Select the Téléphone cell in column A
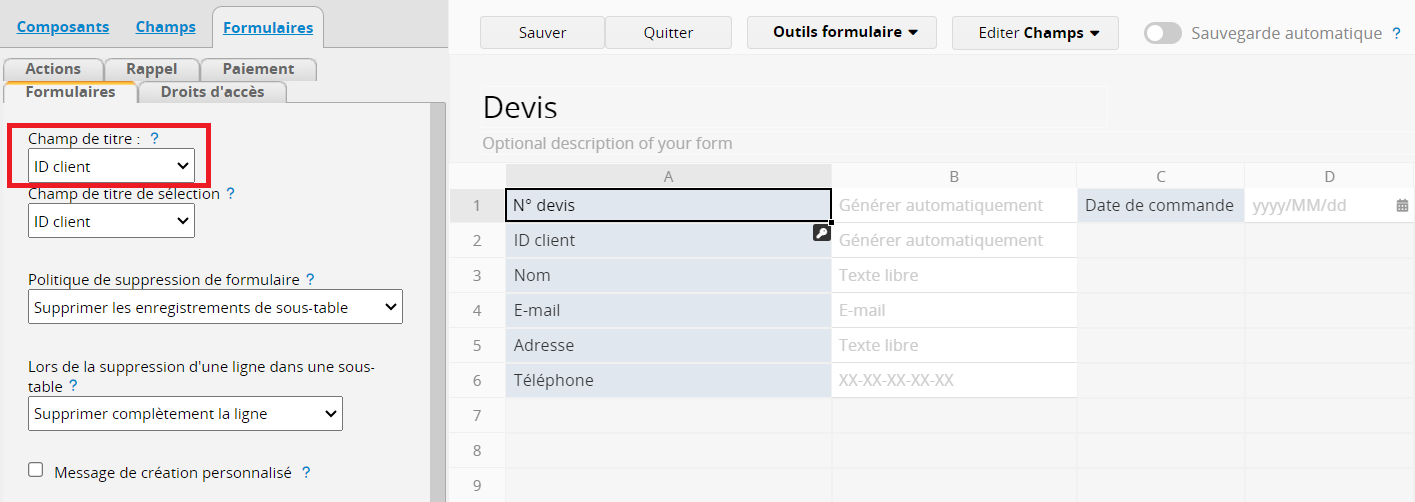 (x=667, y=380)
